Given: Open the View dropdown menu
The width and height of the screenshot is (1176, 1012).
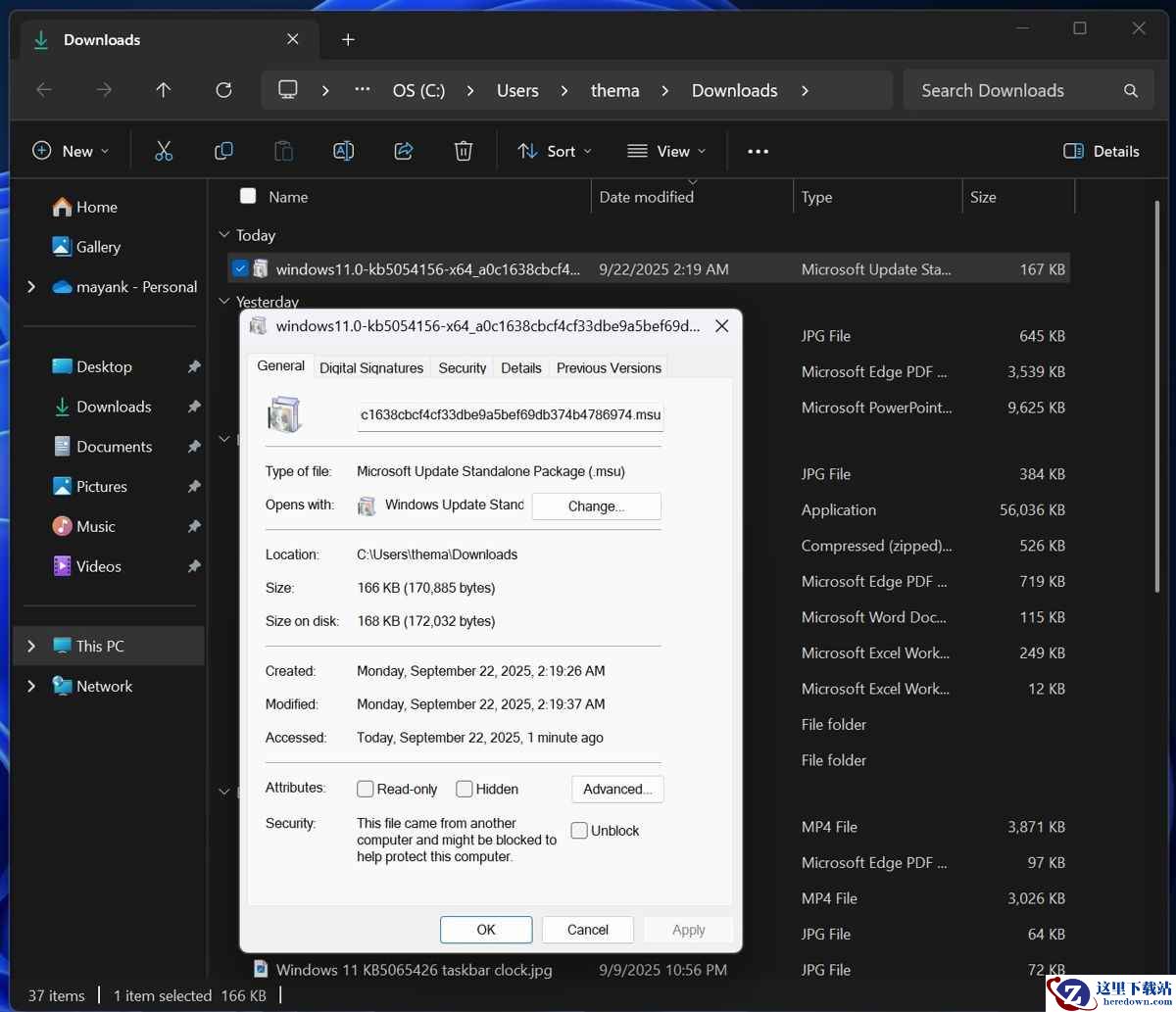Looking at the screenshot, I should (666, 151).
